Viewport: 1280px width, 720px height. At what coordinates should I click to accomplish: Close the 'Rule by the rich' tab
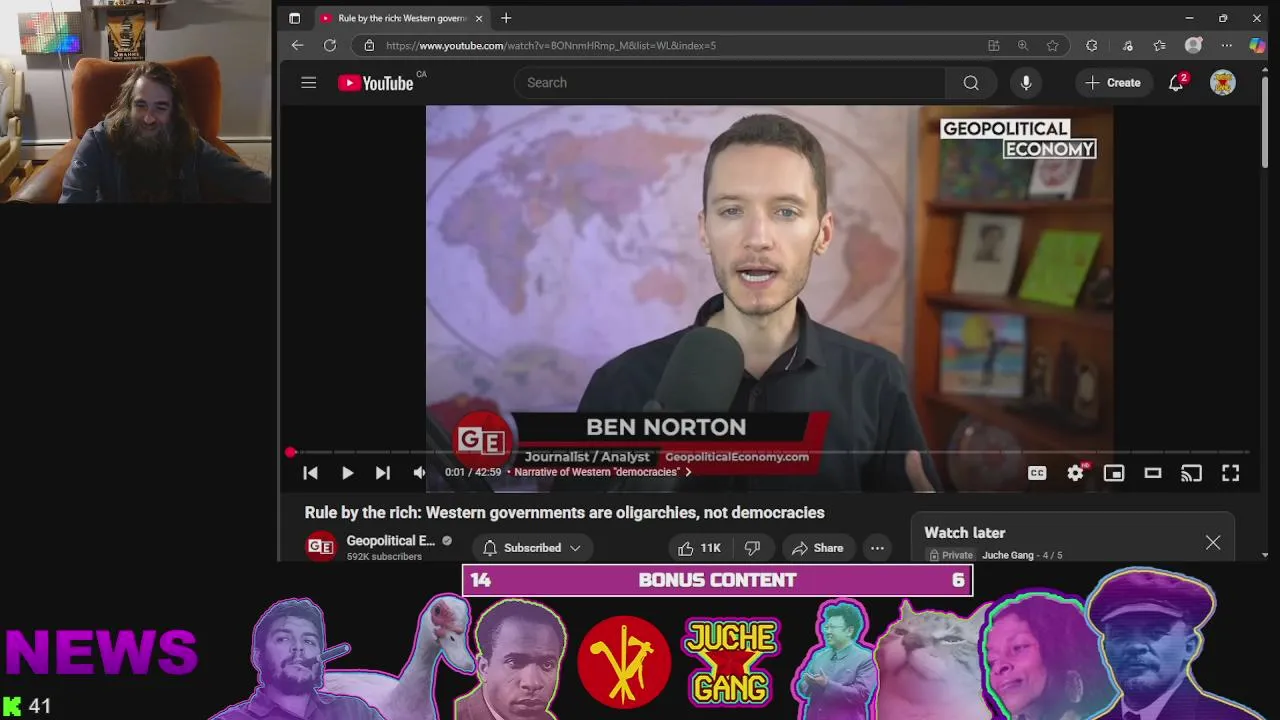(x=479, y=18)
